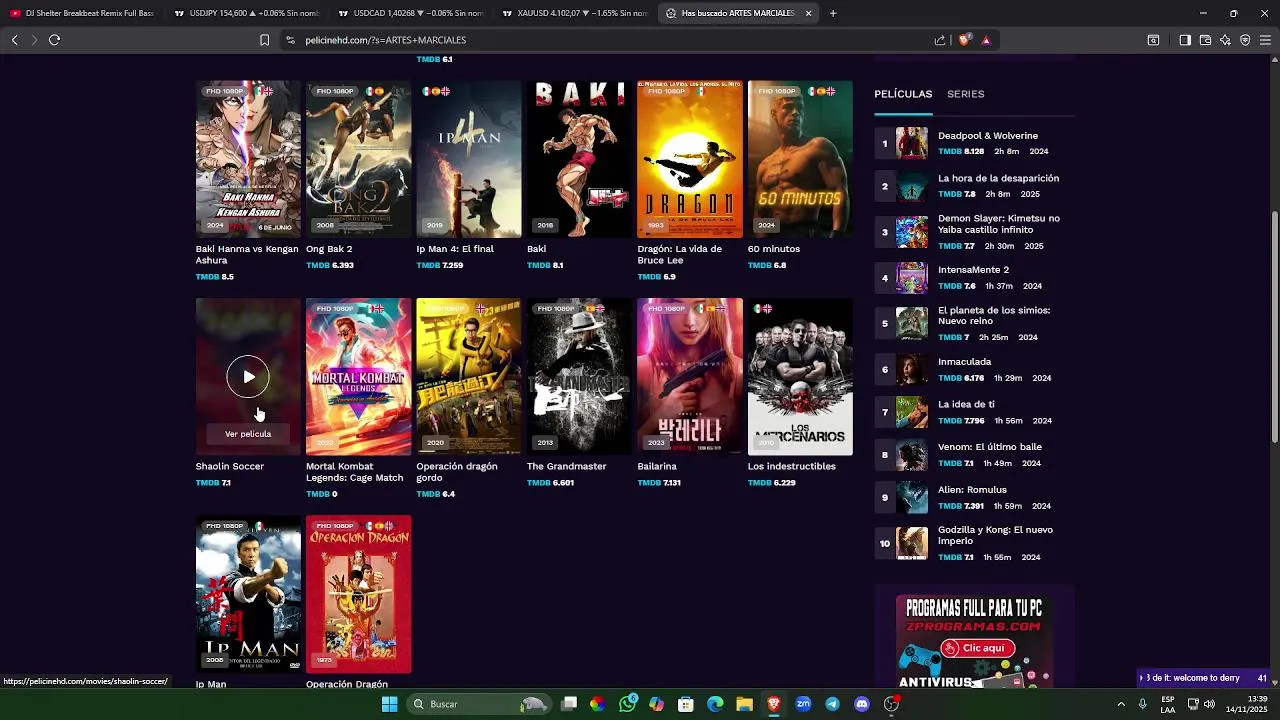Show hidden system tray icons chevron
This screenshot has height=720, width=1280.
[x=1121, y=704]
